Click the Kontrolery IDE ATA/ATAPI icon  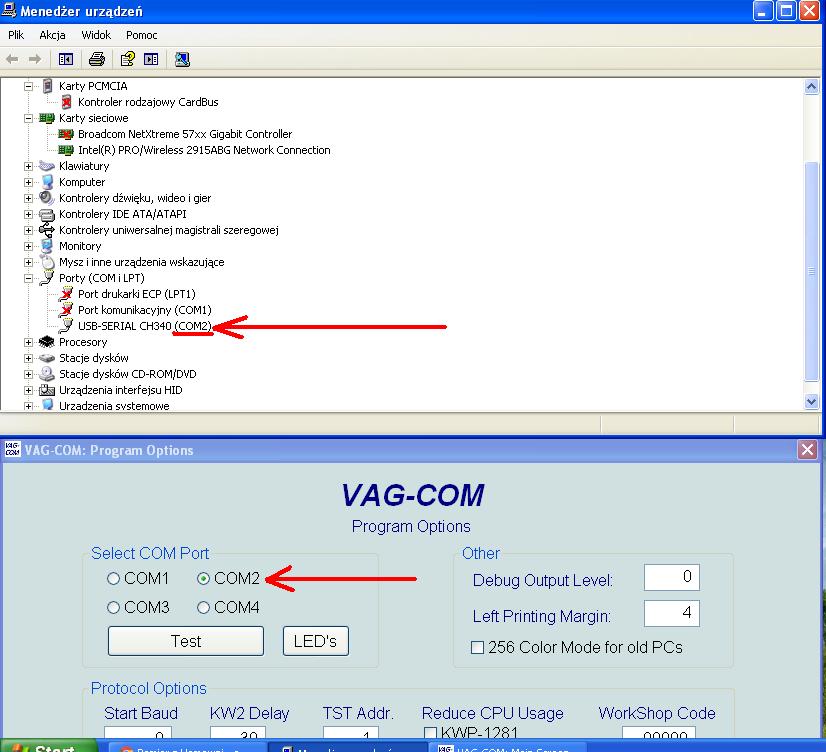point(47,214)
